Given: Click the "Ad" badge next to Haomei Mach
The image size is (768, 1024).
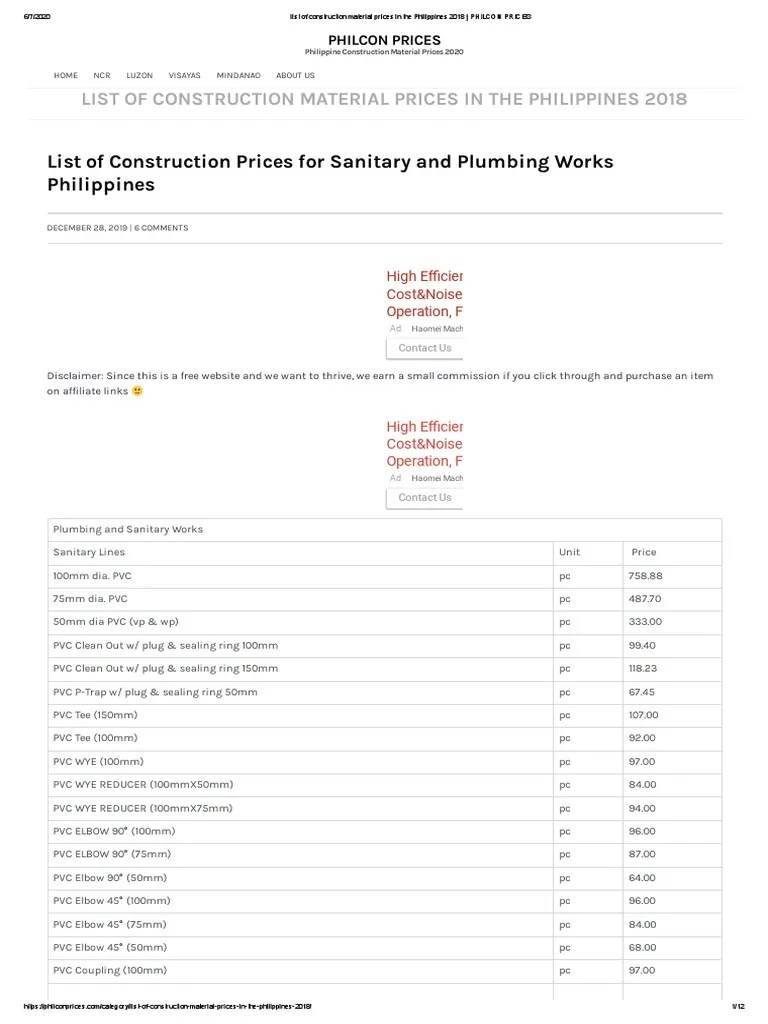Looking at the screenshot, I should (x=395, y=328).
